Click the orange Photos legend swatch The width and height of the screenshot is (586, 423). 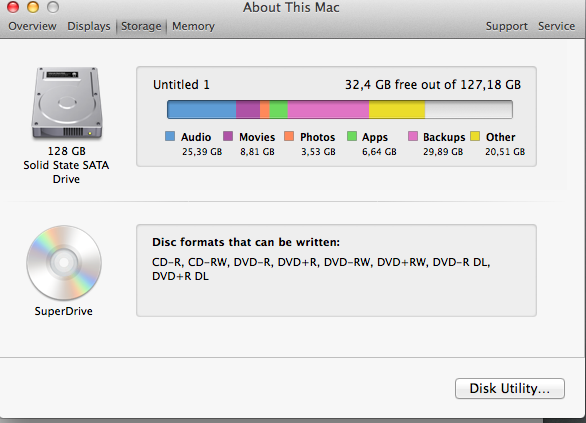(289, 136)
